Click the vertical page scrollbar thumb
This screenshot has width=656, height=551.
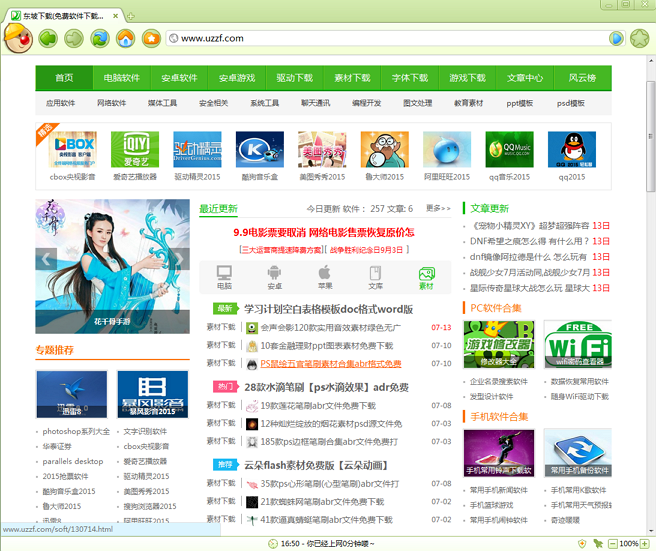(651, 136)
